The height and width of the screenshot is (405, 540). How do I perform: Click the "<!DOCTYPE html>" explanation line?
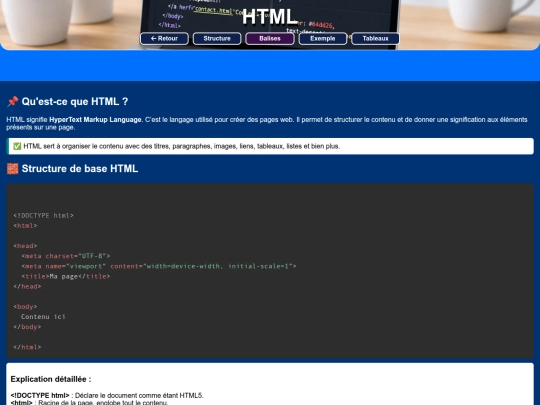point(107,395)
